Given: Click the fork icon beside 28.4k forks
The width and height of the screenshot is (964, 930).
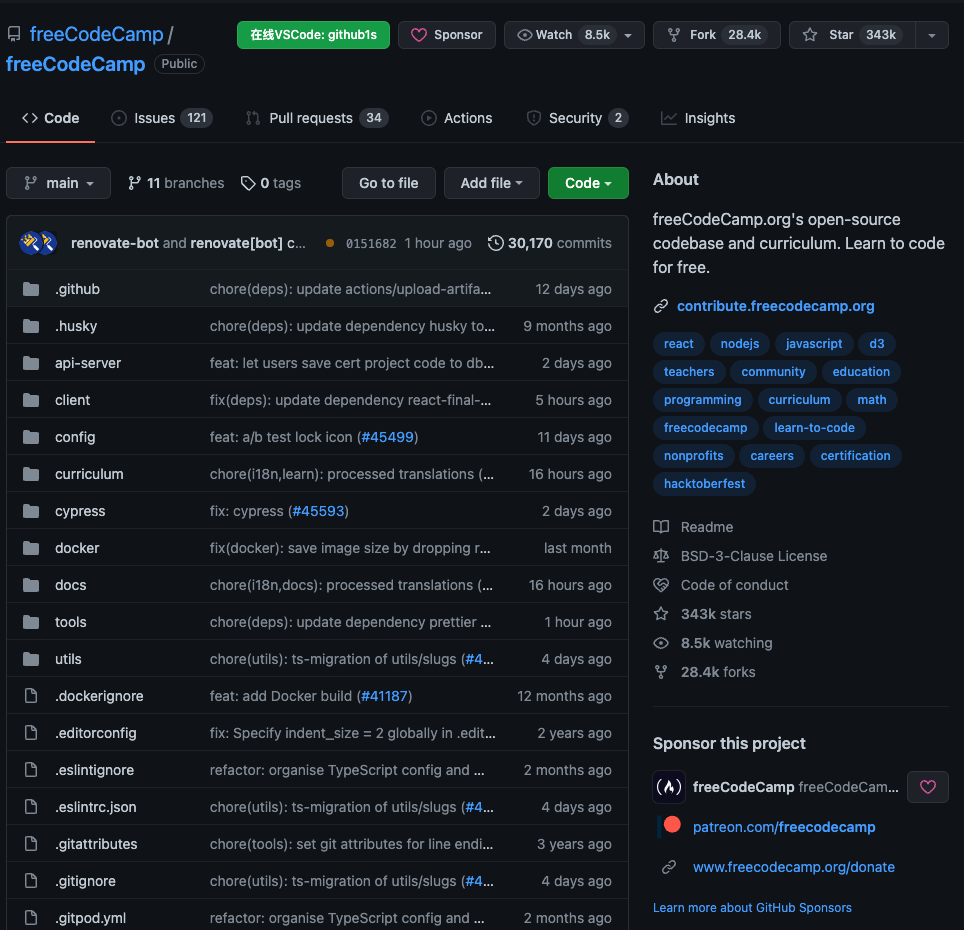Looking at the screenshot, I should 661,672.
